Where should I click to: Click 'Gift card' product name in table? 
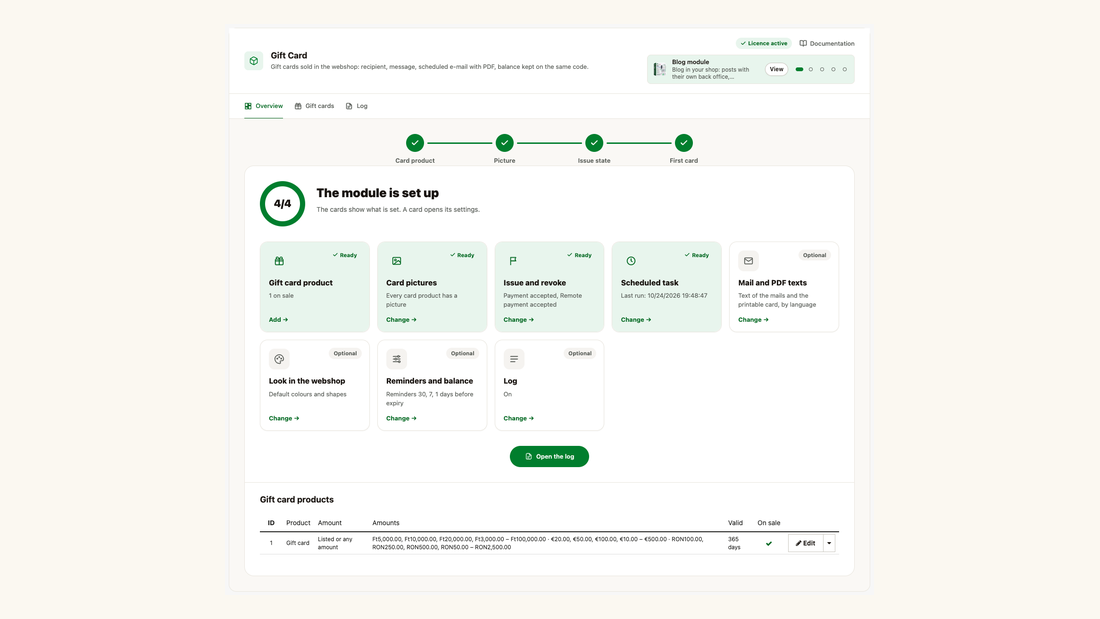297,543
